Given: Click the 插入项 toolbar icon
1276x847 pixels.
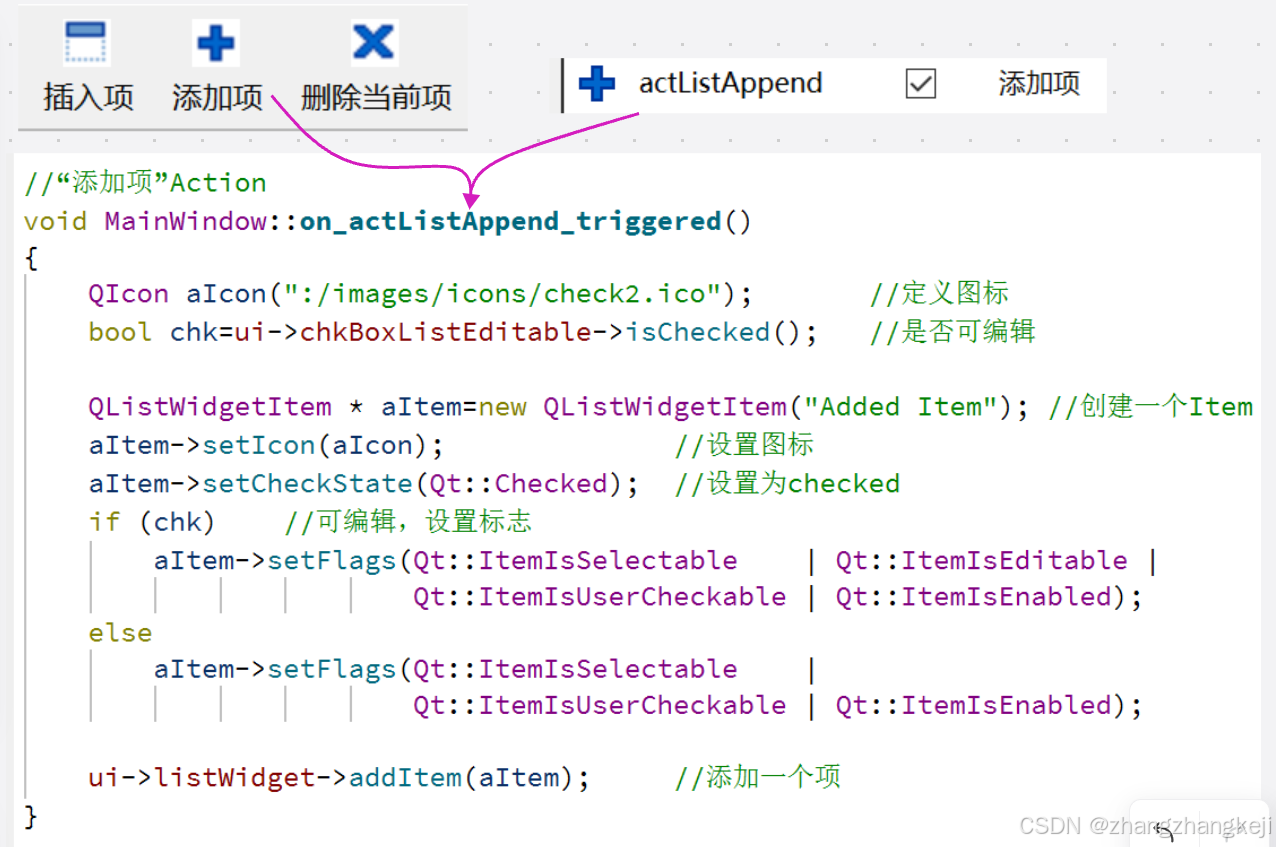Looking at the screenshot, I should point(86,44).
